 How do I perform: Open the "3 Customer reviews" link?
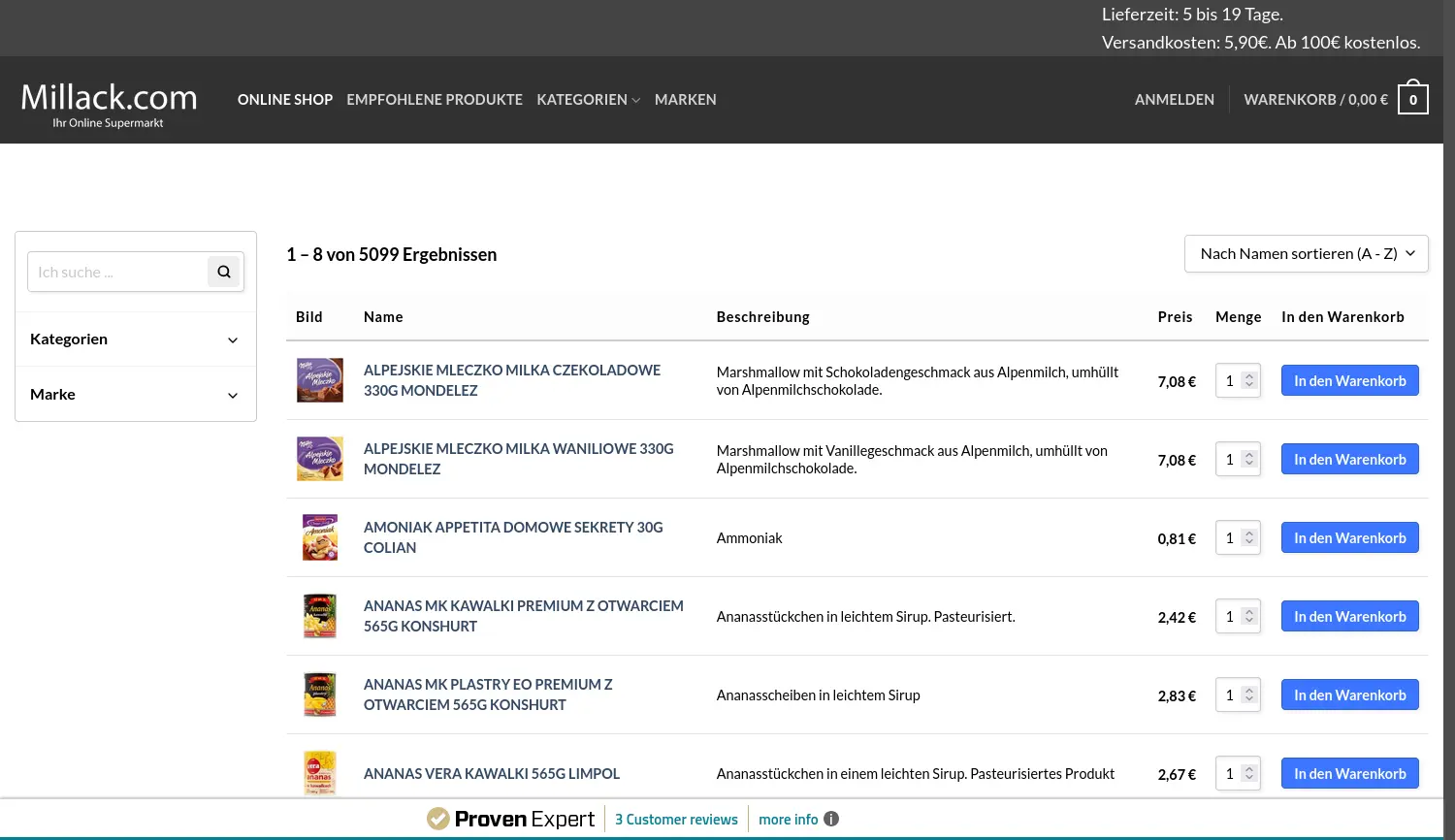click(676, 819)
